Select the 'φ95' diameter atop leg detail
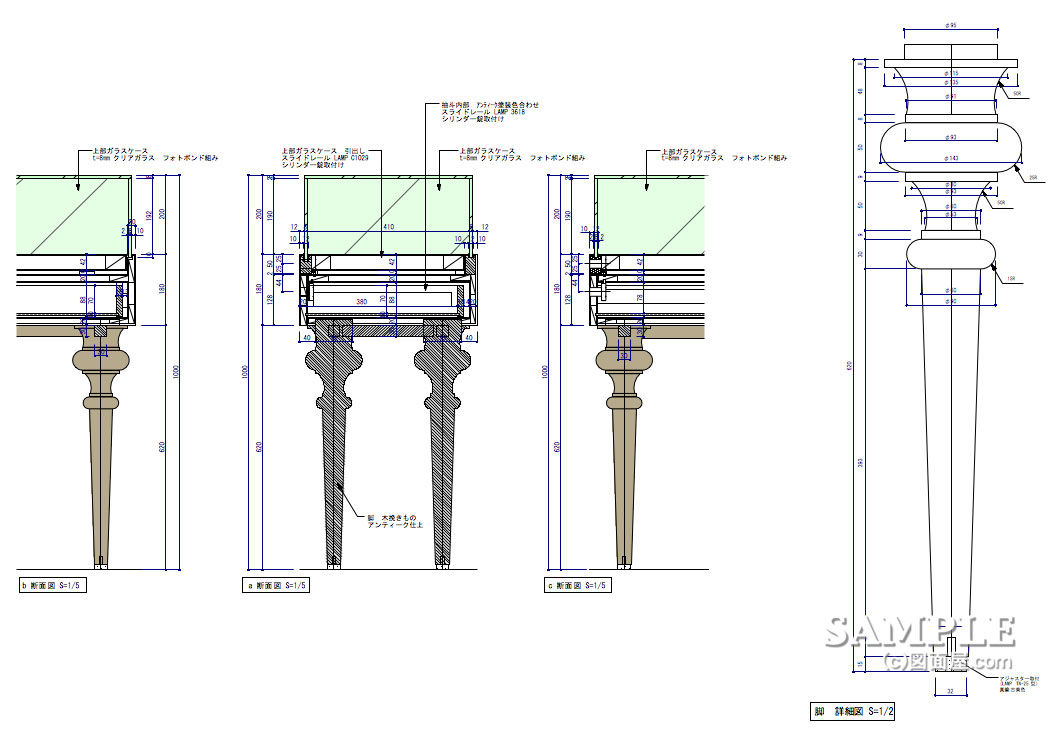The height and width of the screenshot is (735, 1055). click(951, 25)
